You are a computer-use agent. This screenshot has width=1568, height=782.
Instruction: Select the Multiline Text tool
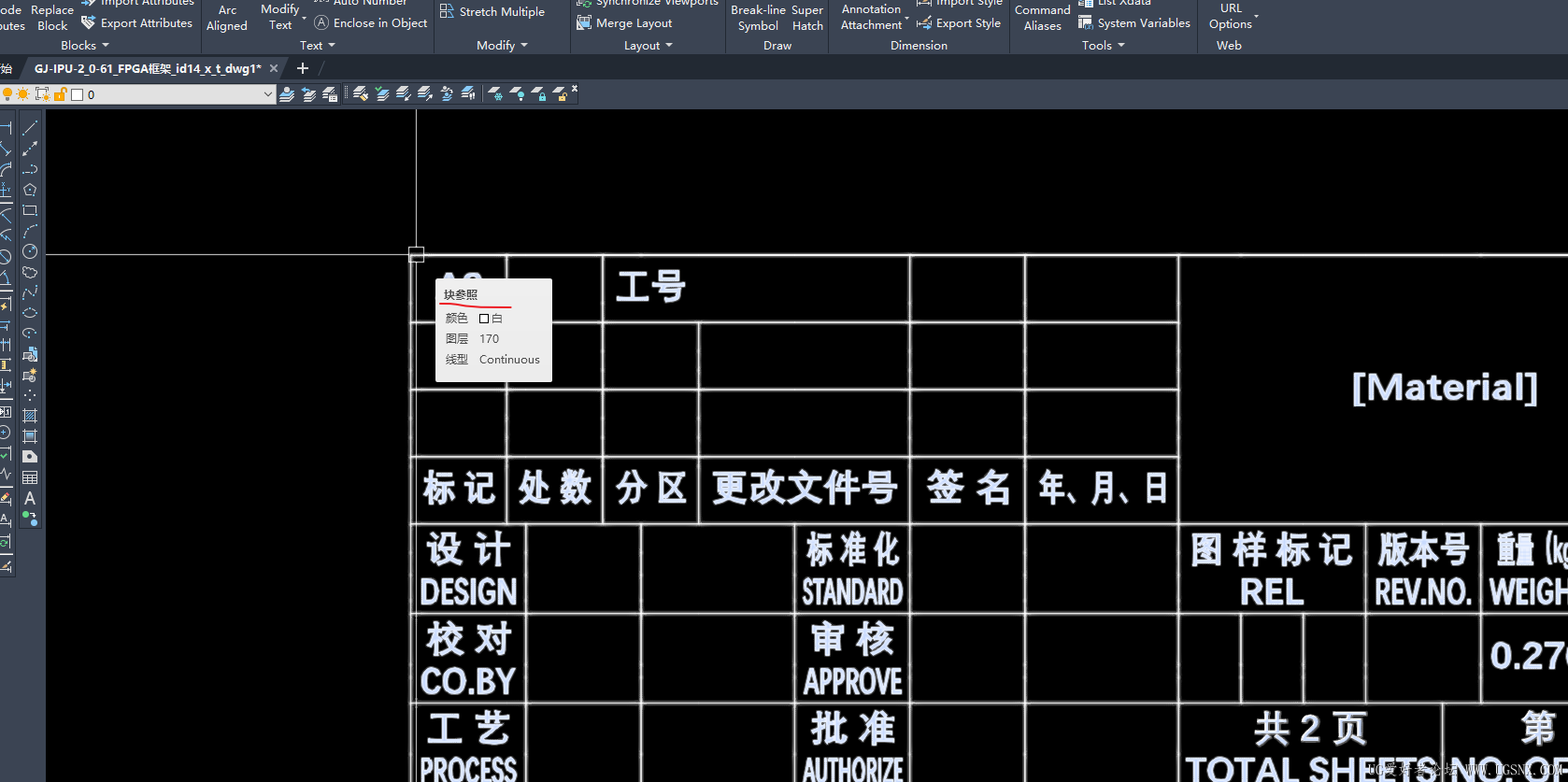30,498
